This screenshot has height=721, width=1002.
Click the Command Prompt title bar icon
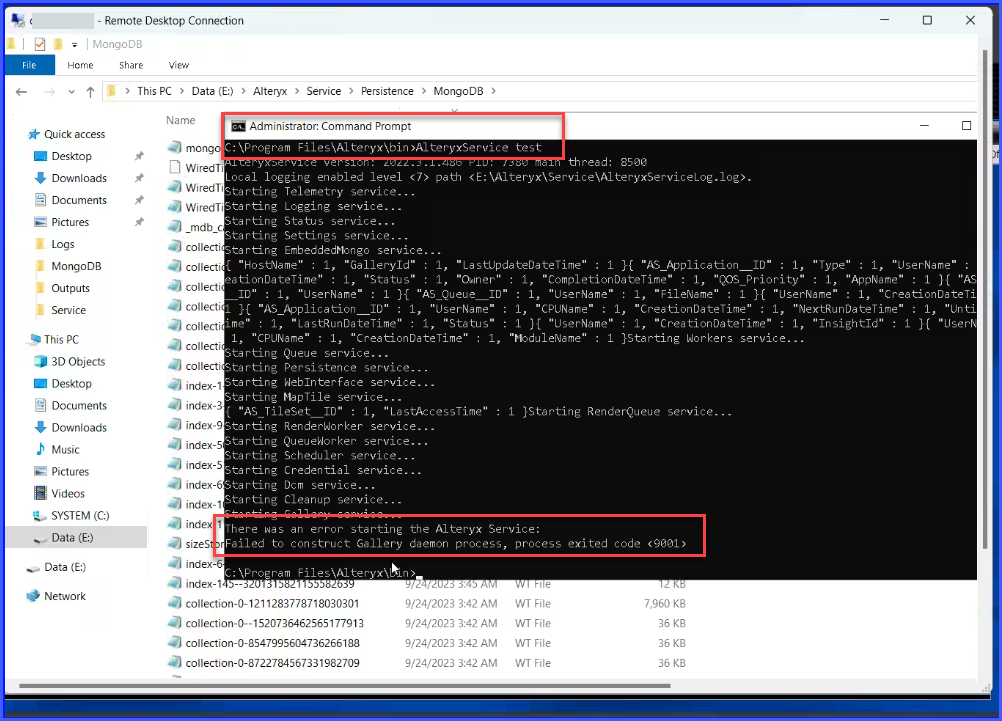point(238,126)
